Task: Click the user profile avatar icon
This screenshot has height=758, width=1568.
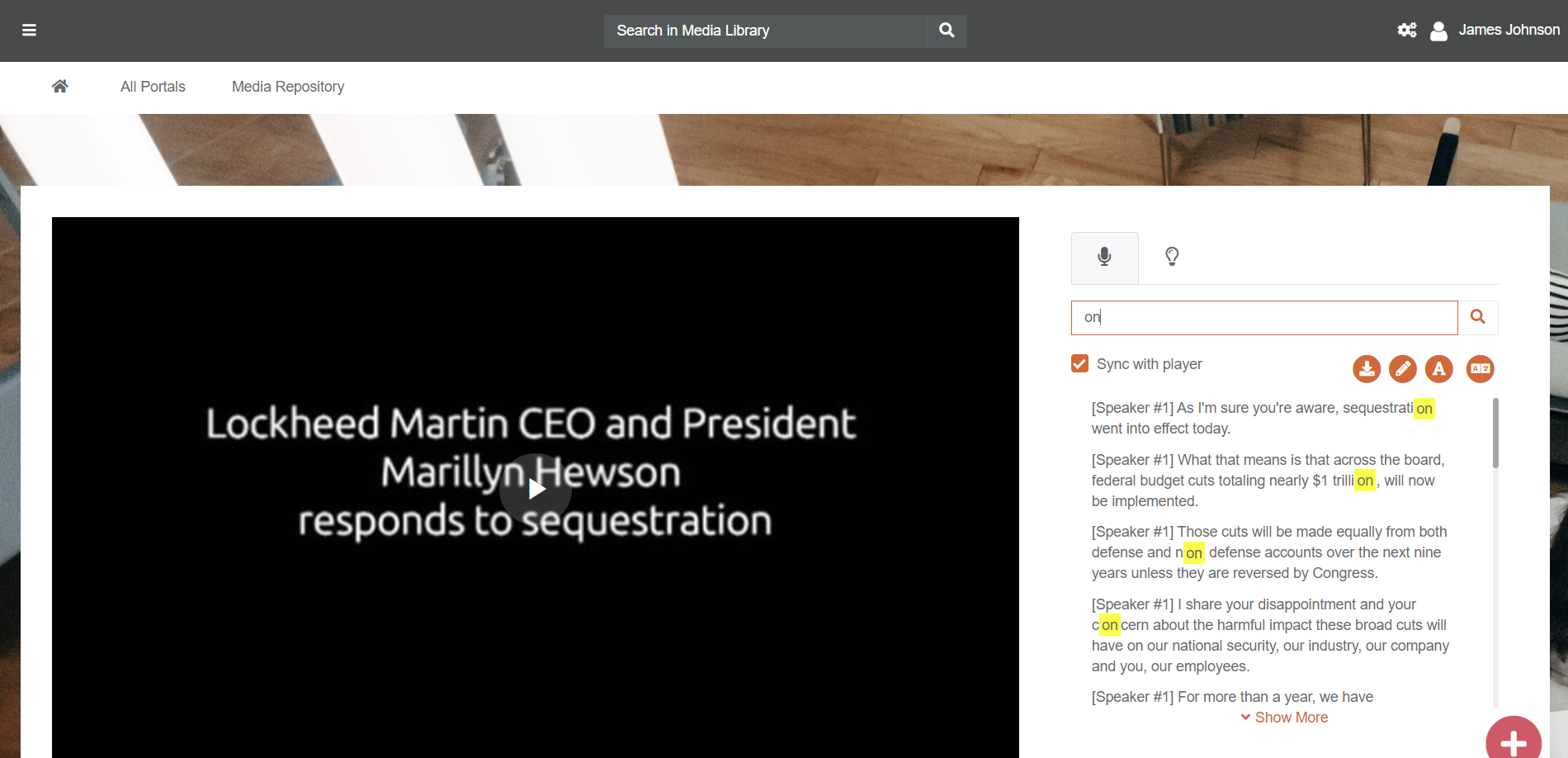Action: 1438,31
